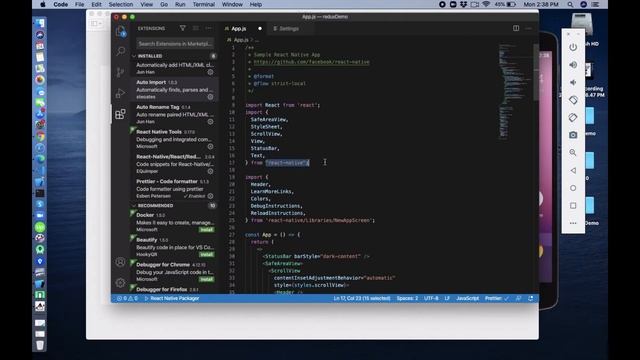640x360 pixels.
Task: Manage gear for Auto Rename Tag extension
Action: coord(210,121)
